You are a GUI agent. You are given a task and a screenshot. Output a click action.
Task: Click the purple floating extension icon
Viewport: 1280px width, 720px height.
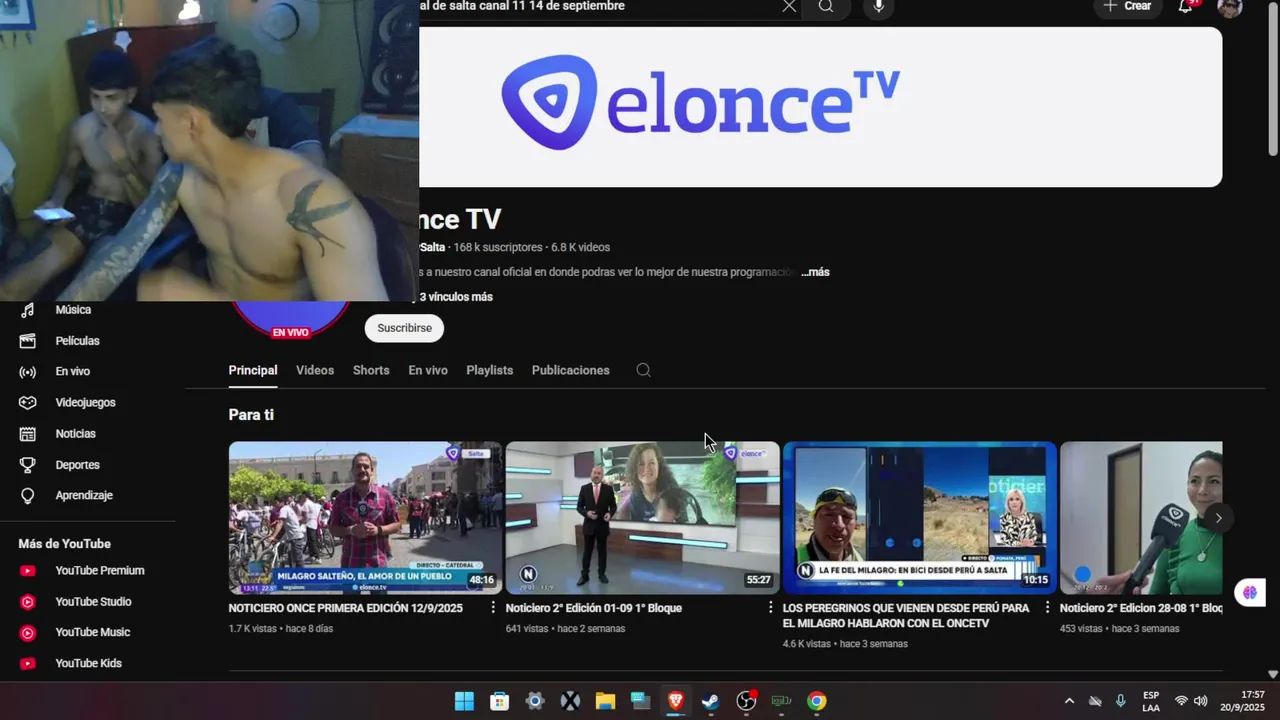[1249, 593]
